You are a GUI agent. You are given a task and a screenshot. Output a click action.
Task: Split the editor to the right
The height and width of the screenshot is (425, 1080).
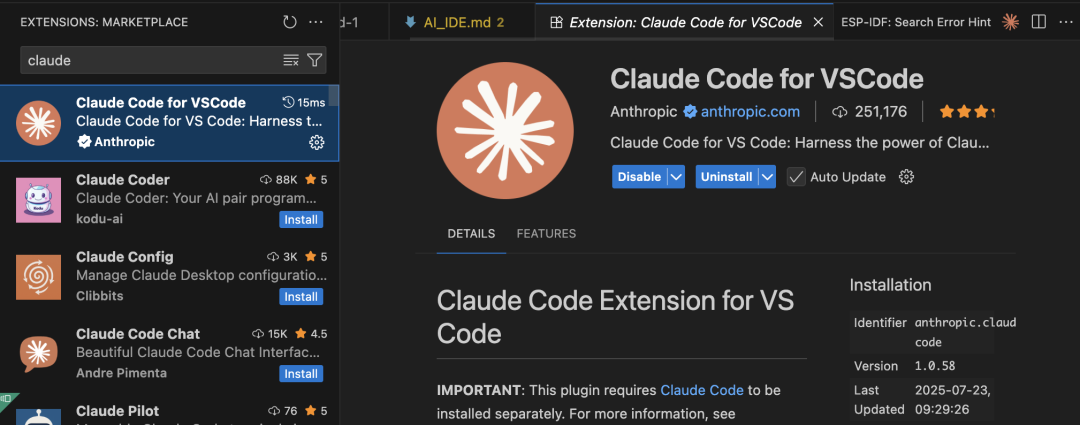pos(1039,22)
